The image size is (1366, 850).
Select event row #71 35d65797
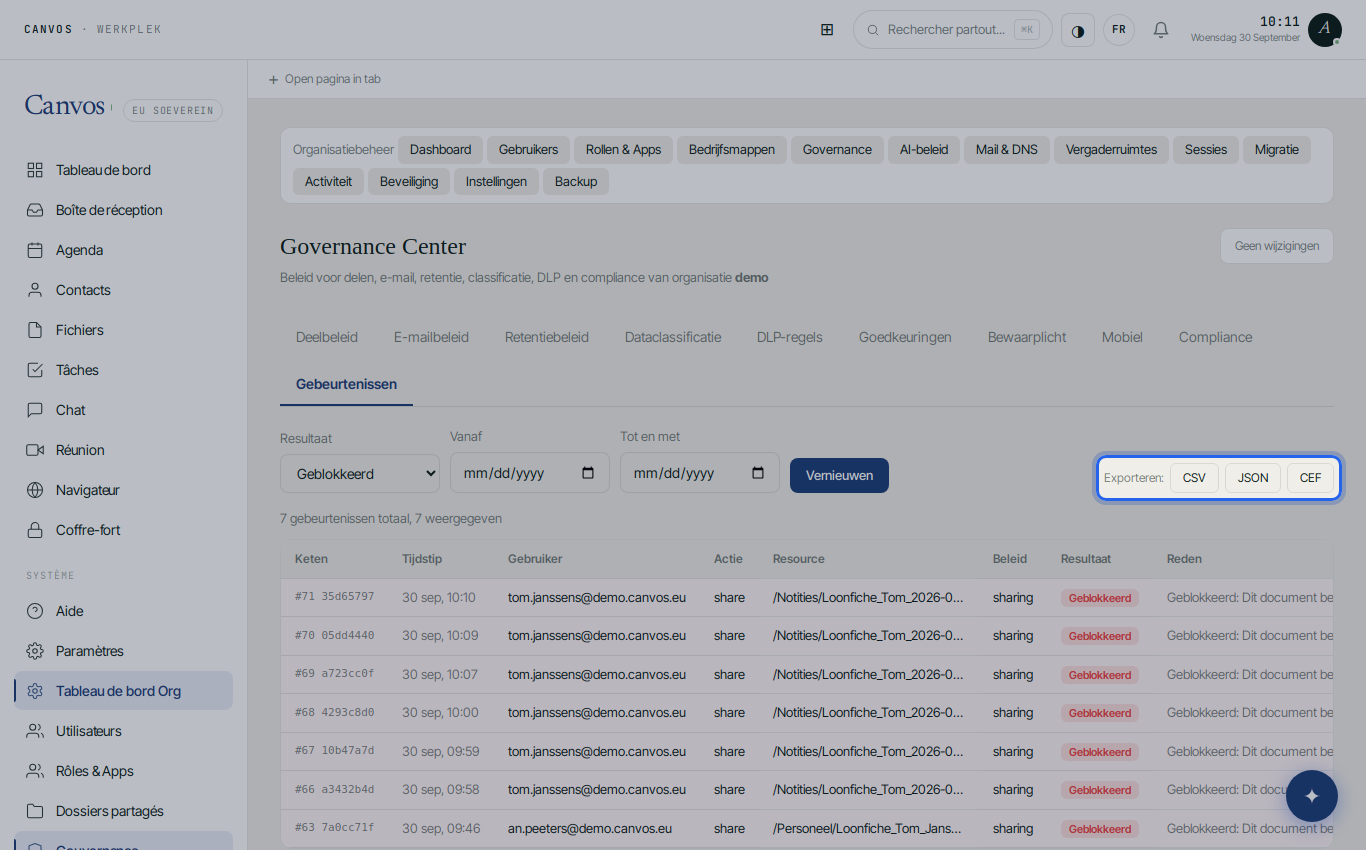806,598
